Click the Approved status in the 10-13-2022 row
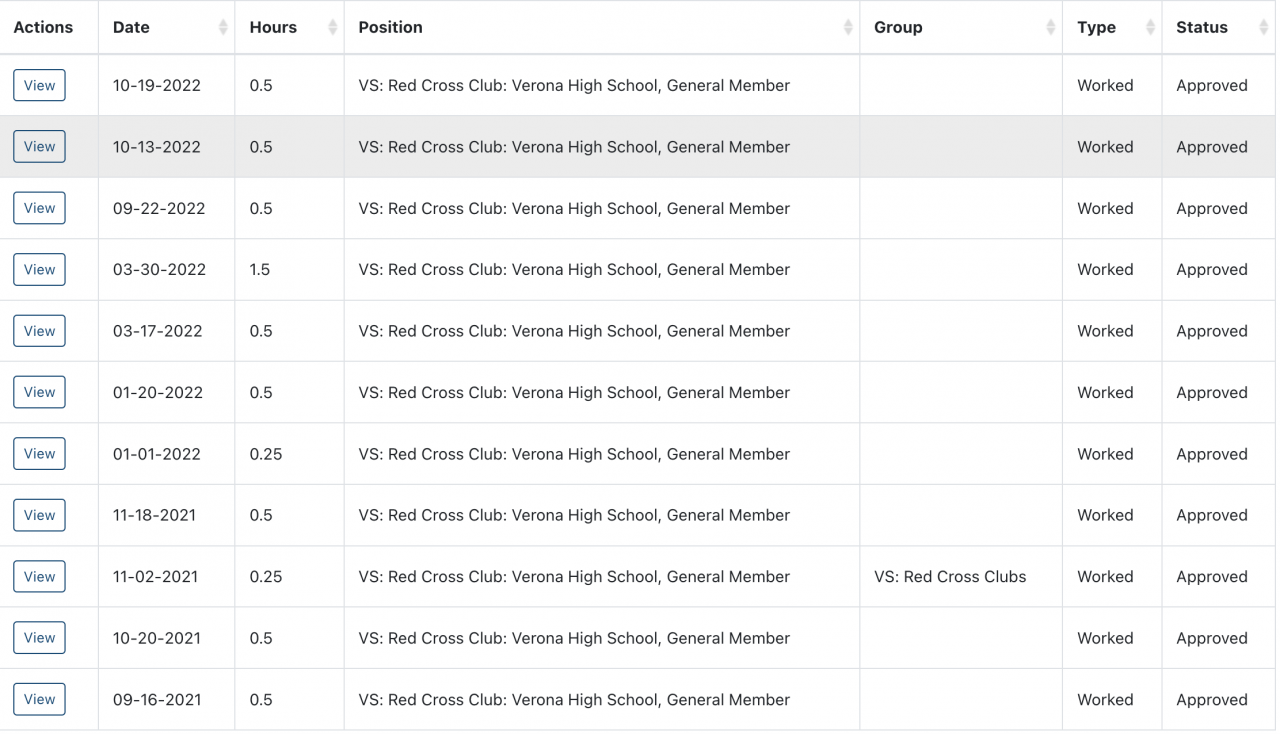 (x=1211, y=147)
